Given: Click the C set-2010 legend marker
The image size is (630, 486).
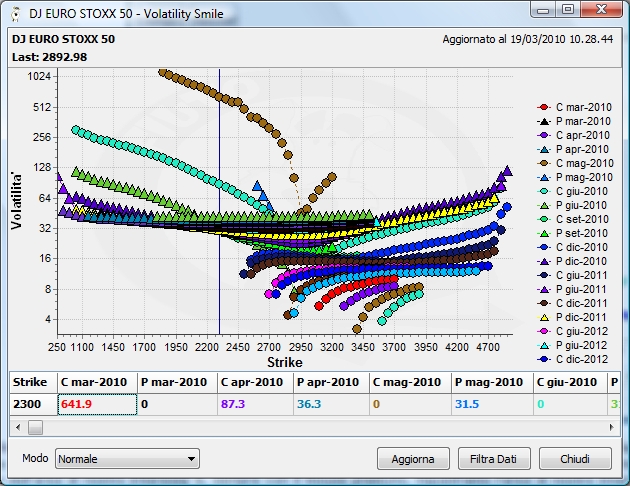Looking at the screenshot, I should (x=544, y=219).
